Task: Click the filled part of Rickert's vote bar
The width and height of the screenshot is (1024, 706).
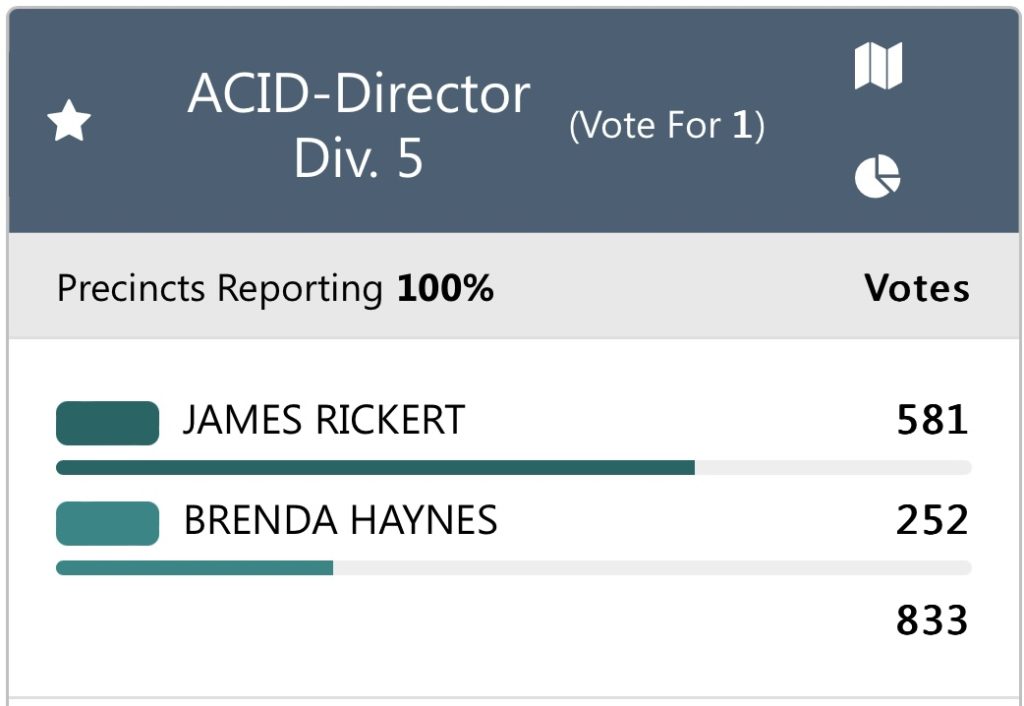Action: pyautogui.click(x=375, y=467)
